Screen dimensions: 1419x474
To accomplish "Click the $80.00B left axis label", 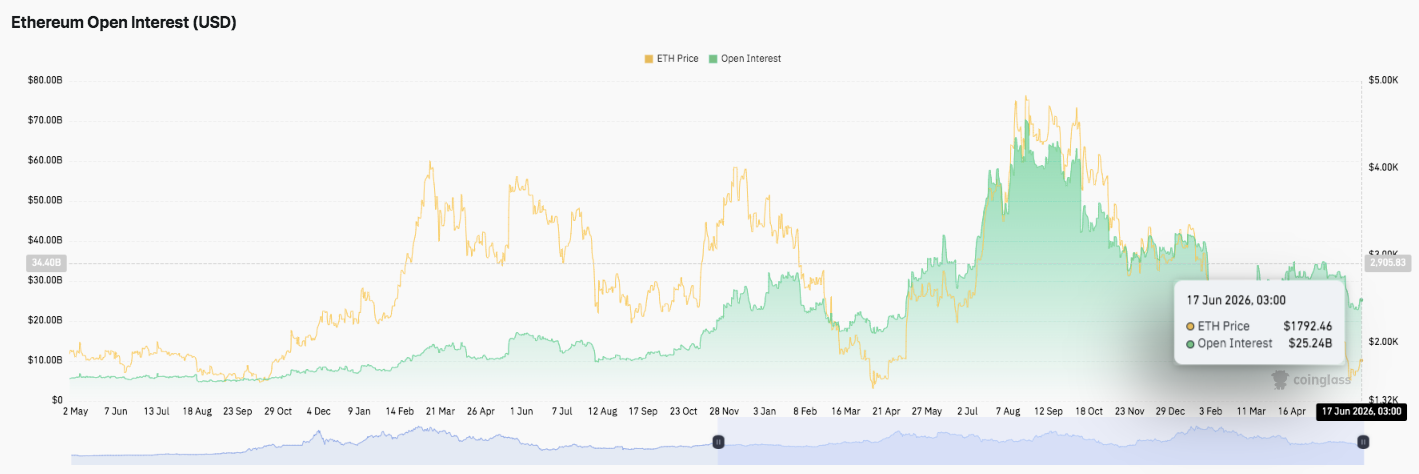I will click(x=45, y=80).
